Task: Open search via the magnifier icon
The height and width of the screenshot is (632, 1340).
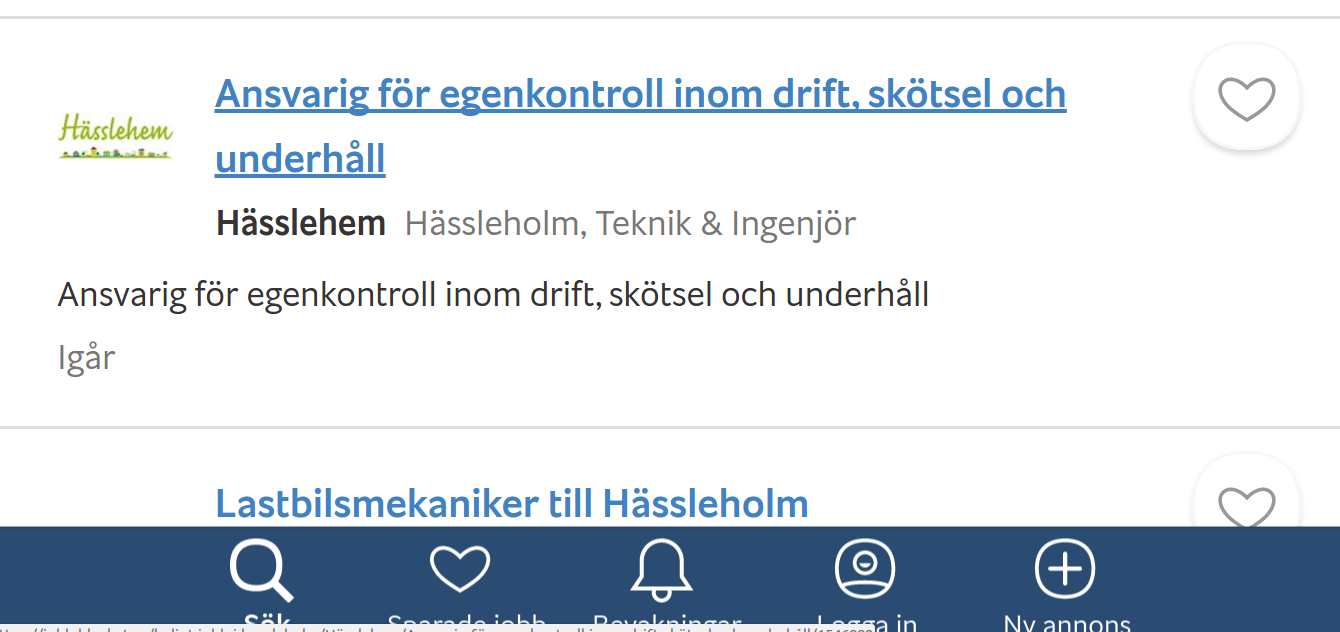Action: [261, 570]
